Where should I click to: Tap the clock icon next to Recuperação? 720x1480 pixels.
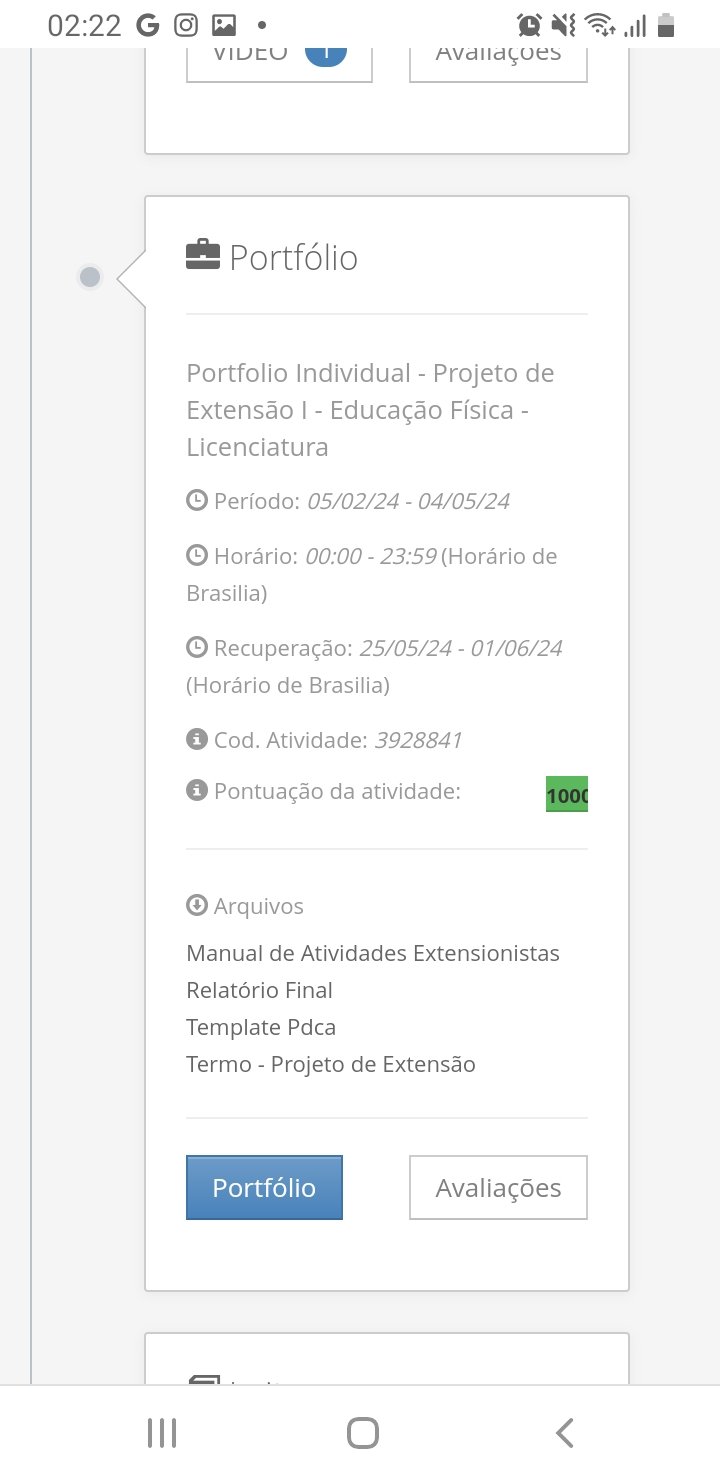coord(197,647)
